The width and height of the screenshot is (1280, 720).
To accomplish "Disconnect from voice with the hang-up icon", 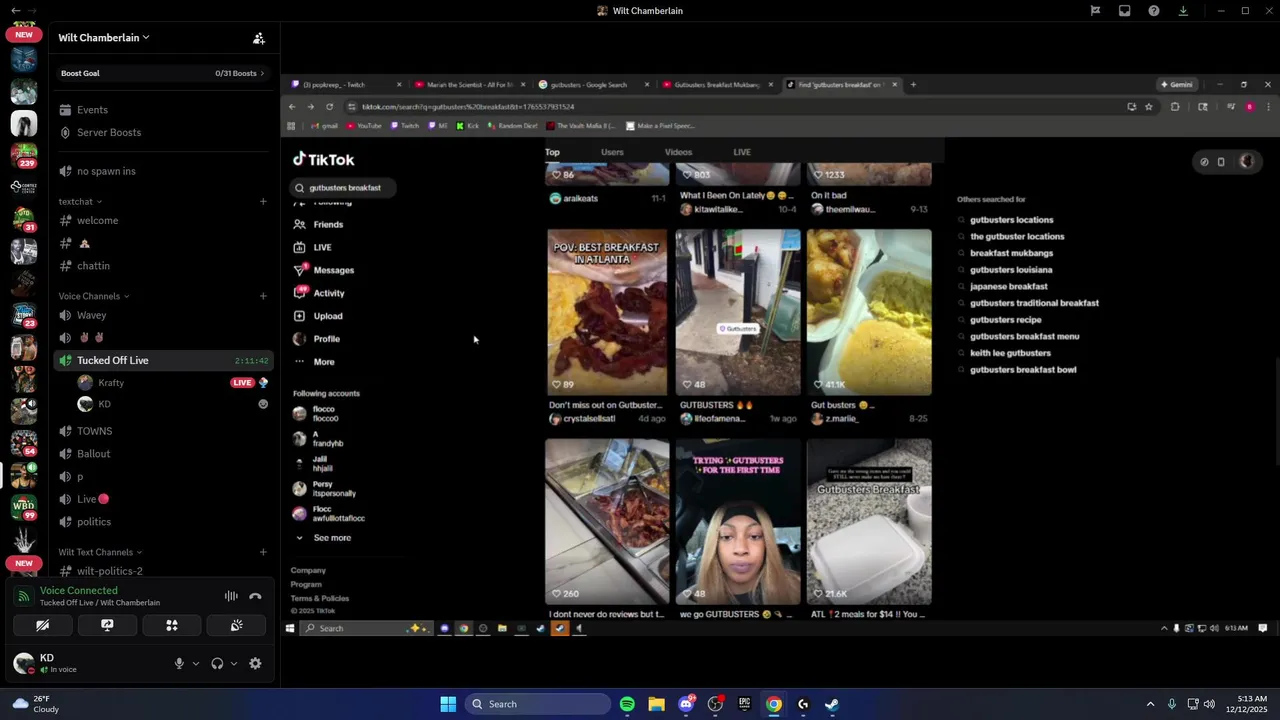I will pyautogui.click(x=255, y=596).
